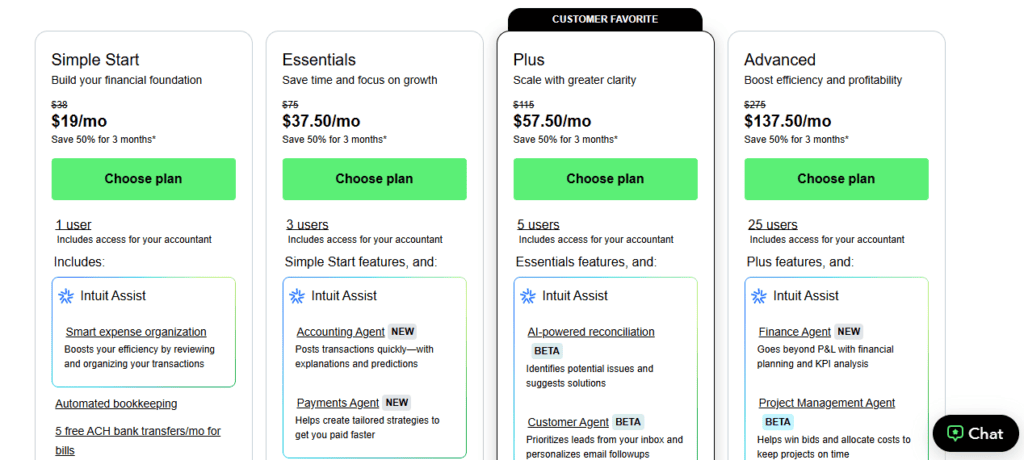Click the Intuit Assist sparkle icon in Plus
1024x460 pixels.
tap(528, 296)
